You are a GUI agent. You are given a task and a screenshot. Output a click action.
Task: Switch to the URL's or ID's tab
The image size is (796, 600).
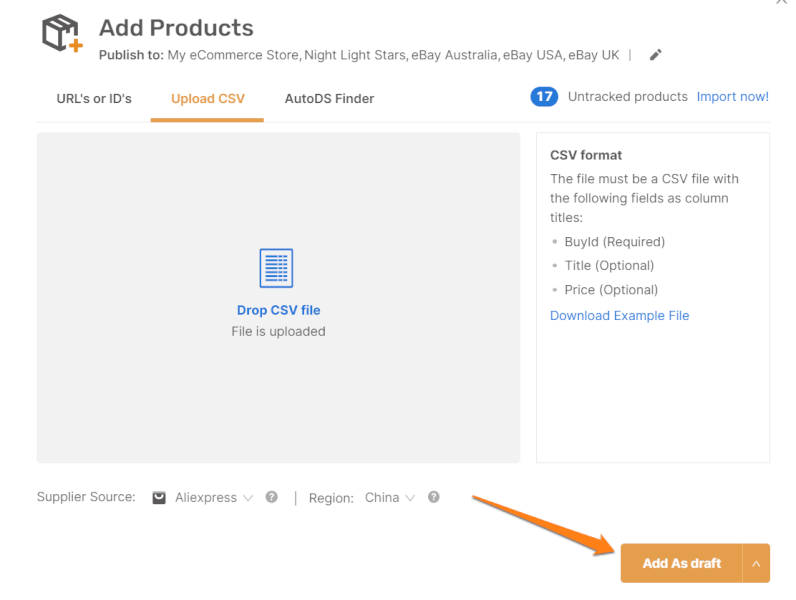click(94, 98)
